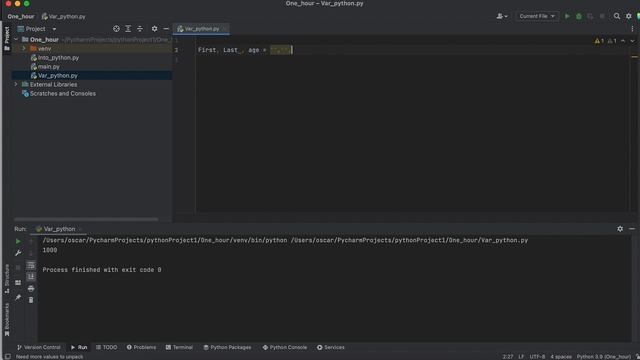Clear all console output trash icon
Viewport: 640px width, 360px height.
31,300
